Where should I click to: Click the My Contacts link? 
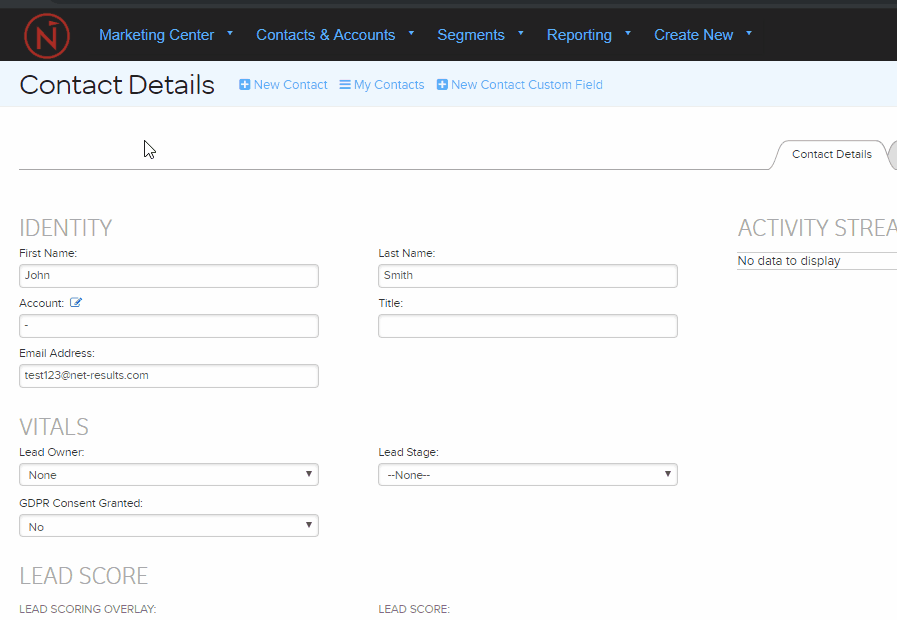[389, 85]
